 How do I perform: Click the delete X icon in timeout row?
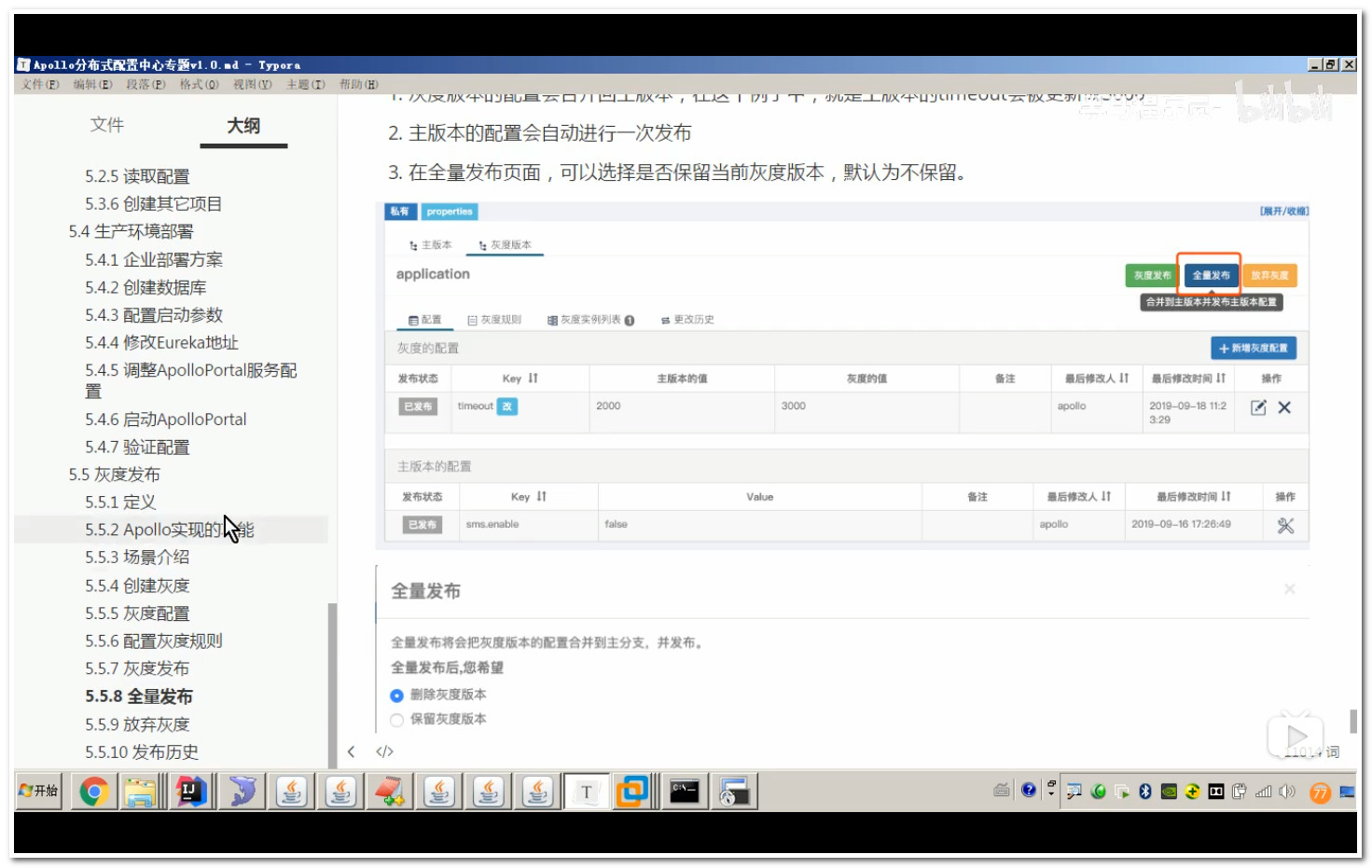pos(1284,407)
